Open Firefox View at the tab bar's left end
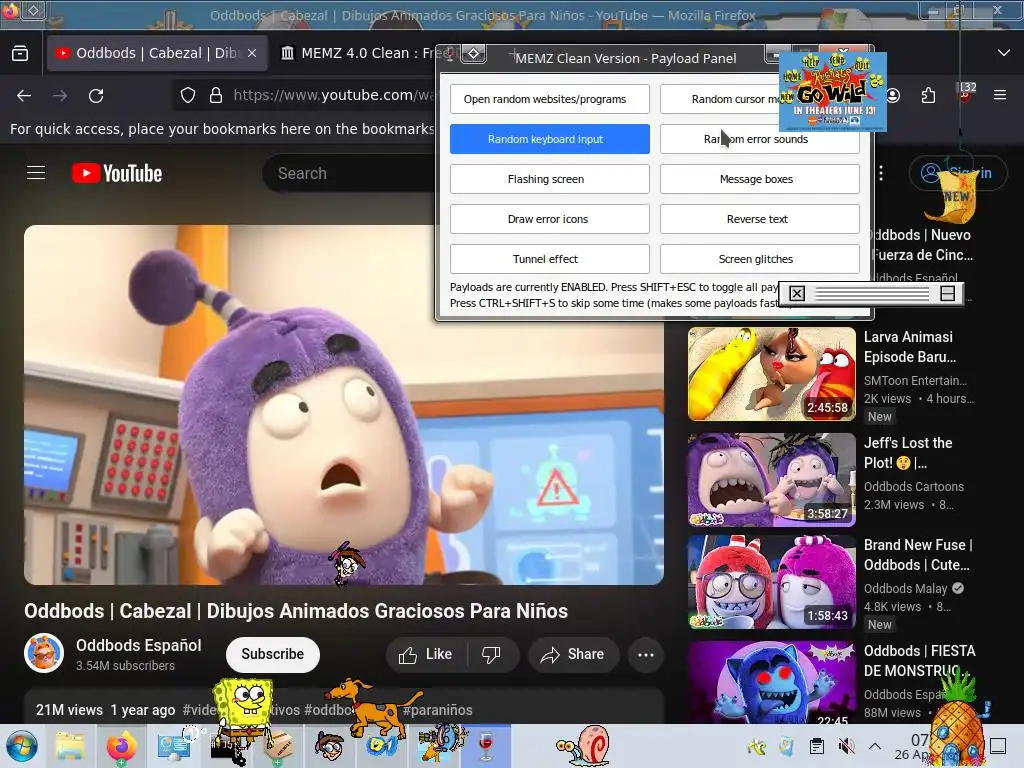Screen dimensions: 1024x768 point(20,53)
